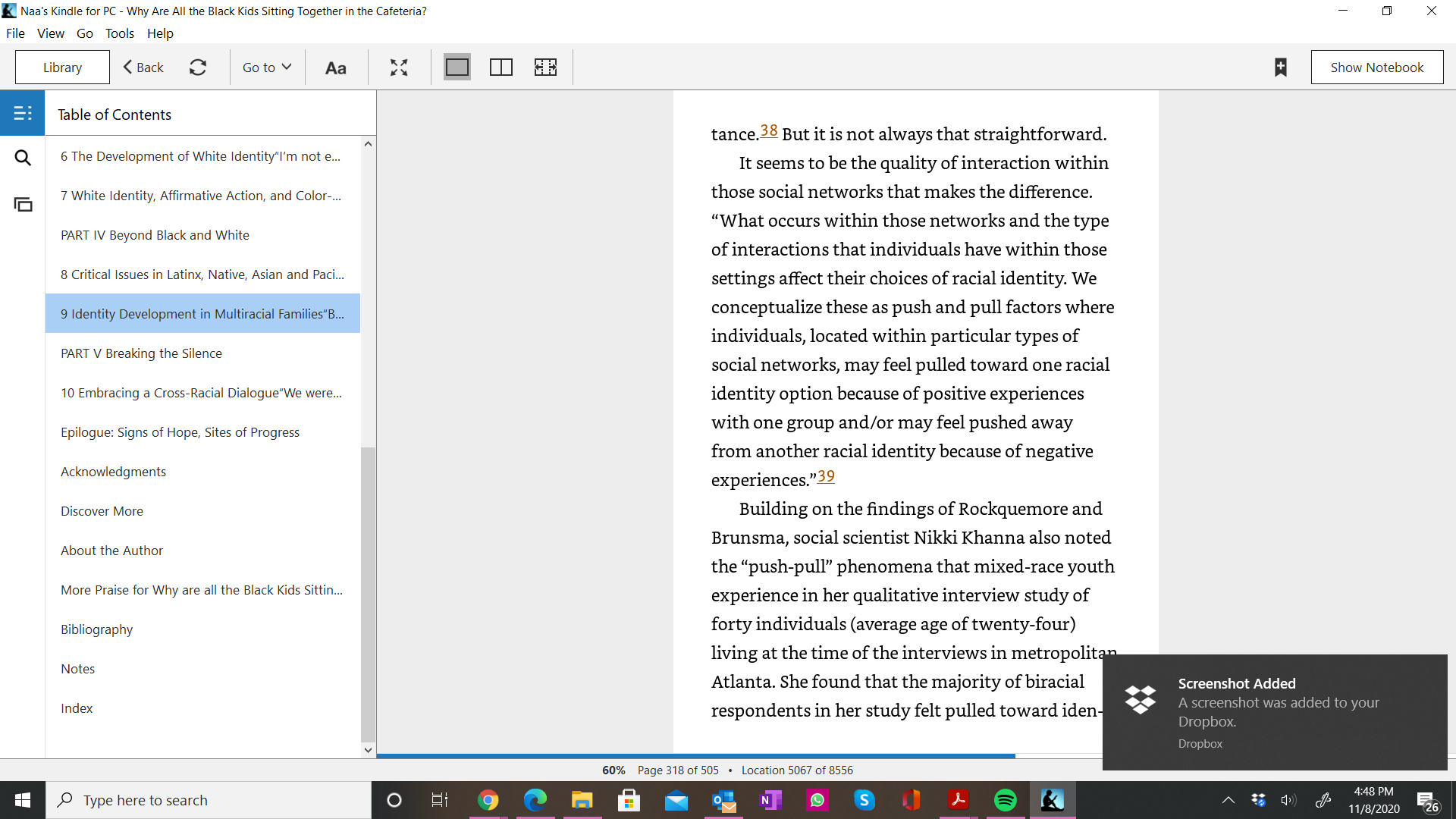Screen dimensions: 1456x819
Task: Select chapter 9 Identity Development in Multiracial Families
Action: (202, 314)
